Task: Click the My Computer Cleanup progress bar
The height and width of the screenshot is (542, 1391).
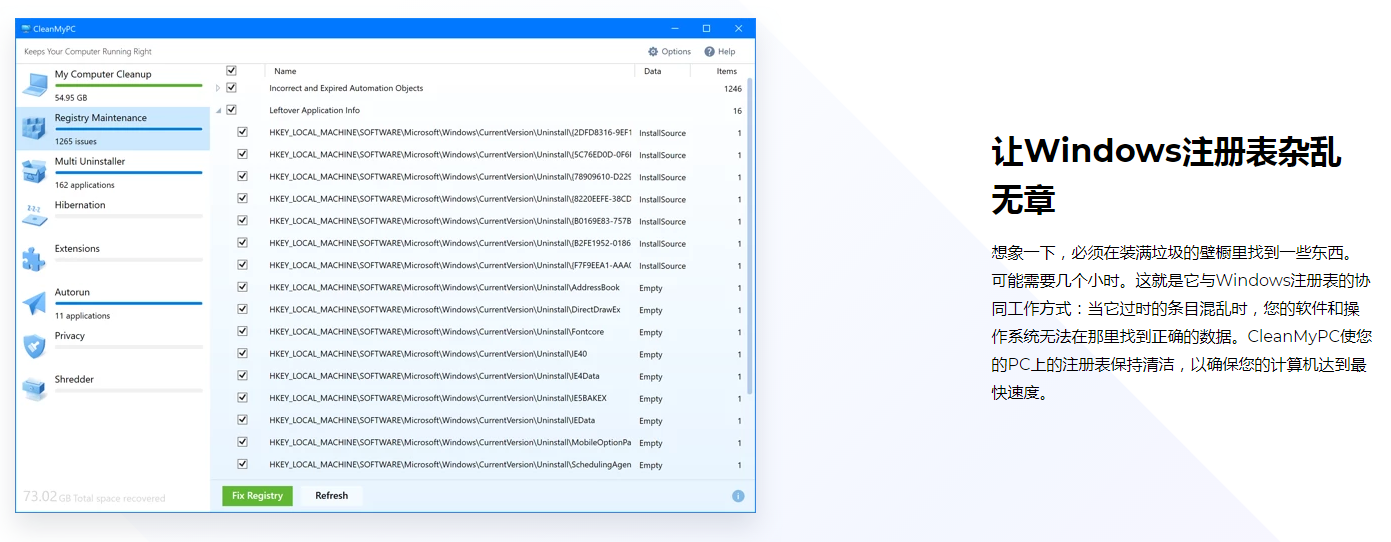Action: pos(128,86)
